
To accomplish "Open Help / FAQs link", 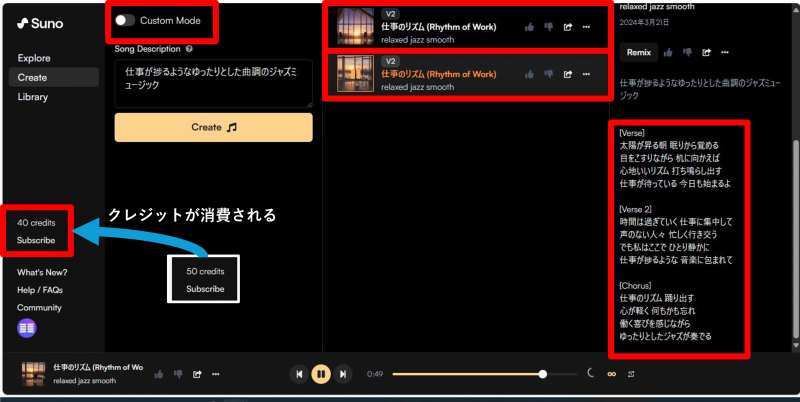I will pyautogui.click(x=40, y=290).
